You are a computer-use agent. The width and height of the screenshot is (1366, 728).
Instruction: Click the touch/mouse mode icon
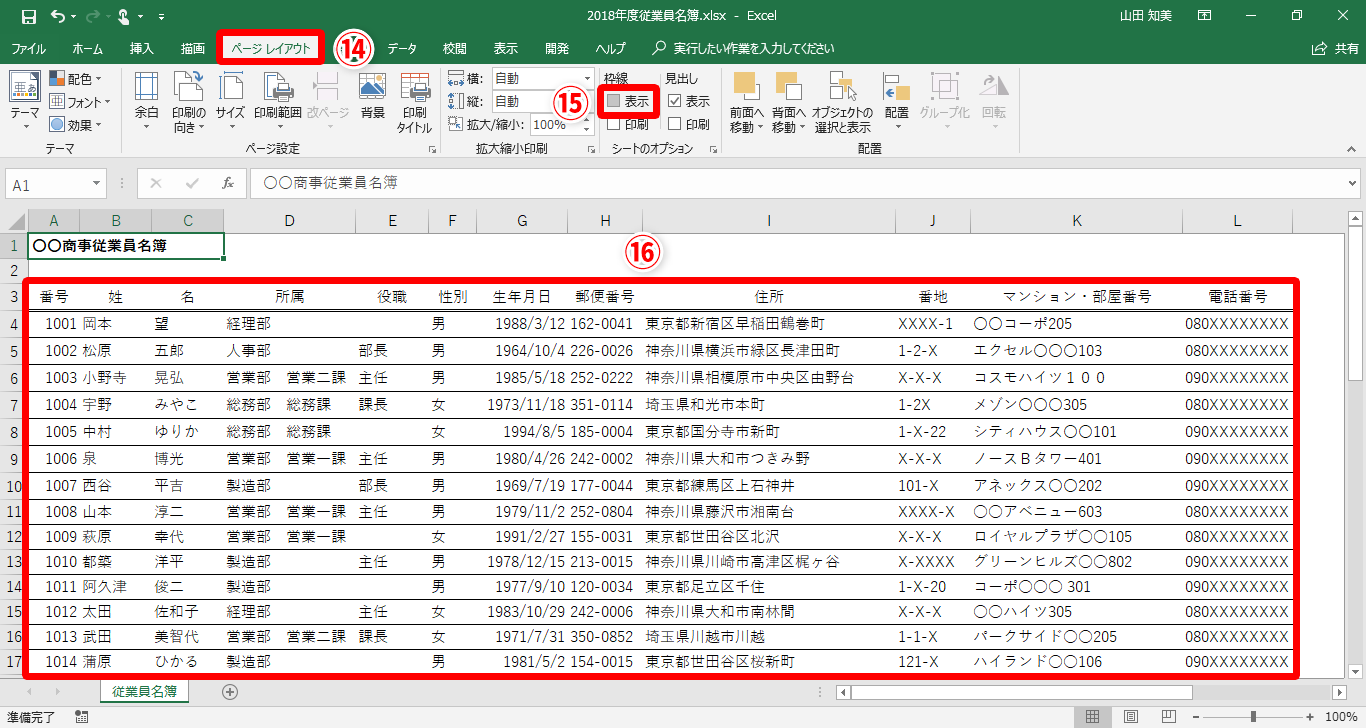pos(124,16)
